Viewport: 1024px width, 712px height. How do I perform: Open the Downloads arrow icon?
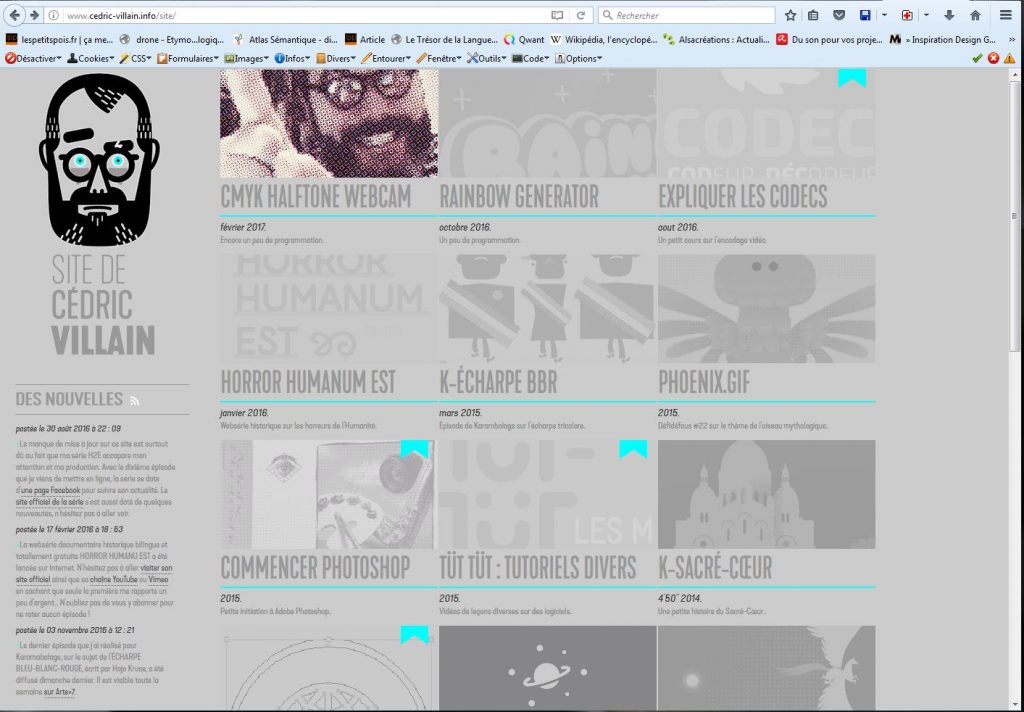point(948,15)
